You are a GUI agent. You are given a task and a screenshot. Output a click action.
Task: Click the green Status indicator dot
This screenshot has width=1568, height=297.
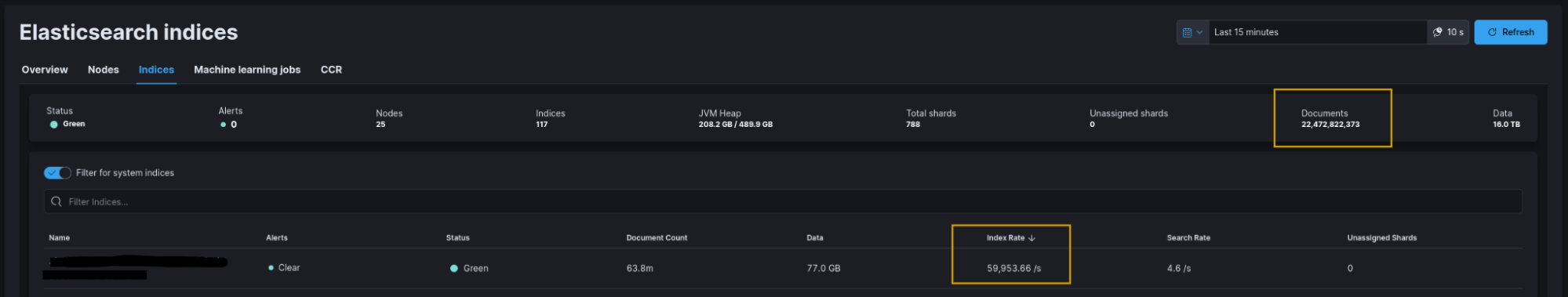click(x=53, y=125)
